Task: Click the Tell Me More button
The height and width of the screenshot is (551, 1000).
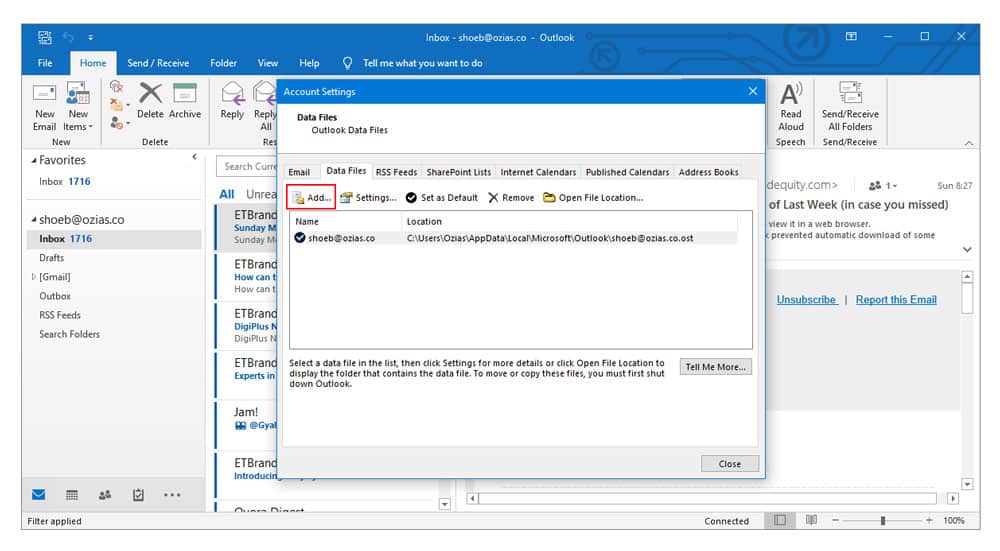Action: pos(715,367)
